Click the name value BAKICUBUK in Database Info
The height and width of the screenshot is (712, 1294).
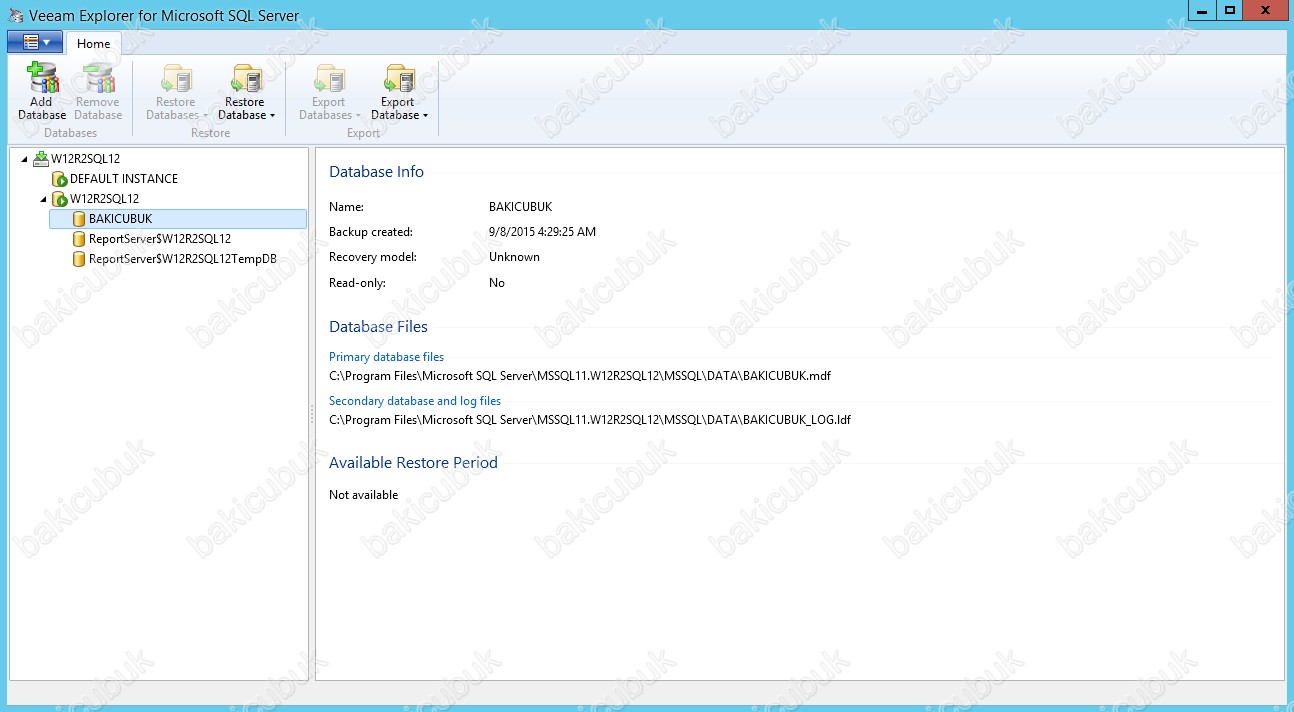click(x=520, y=207)
